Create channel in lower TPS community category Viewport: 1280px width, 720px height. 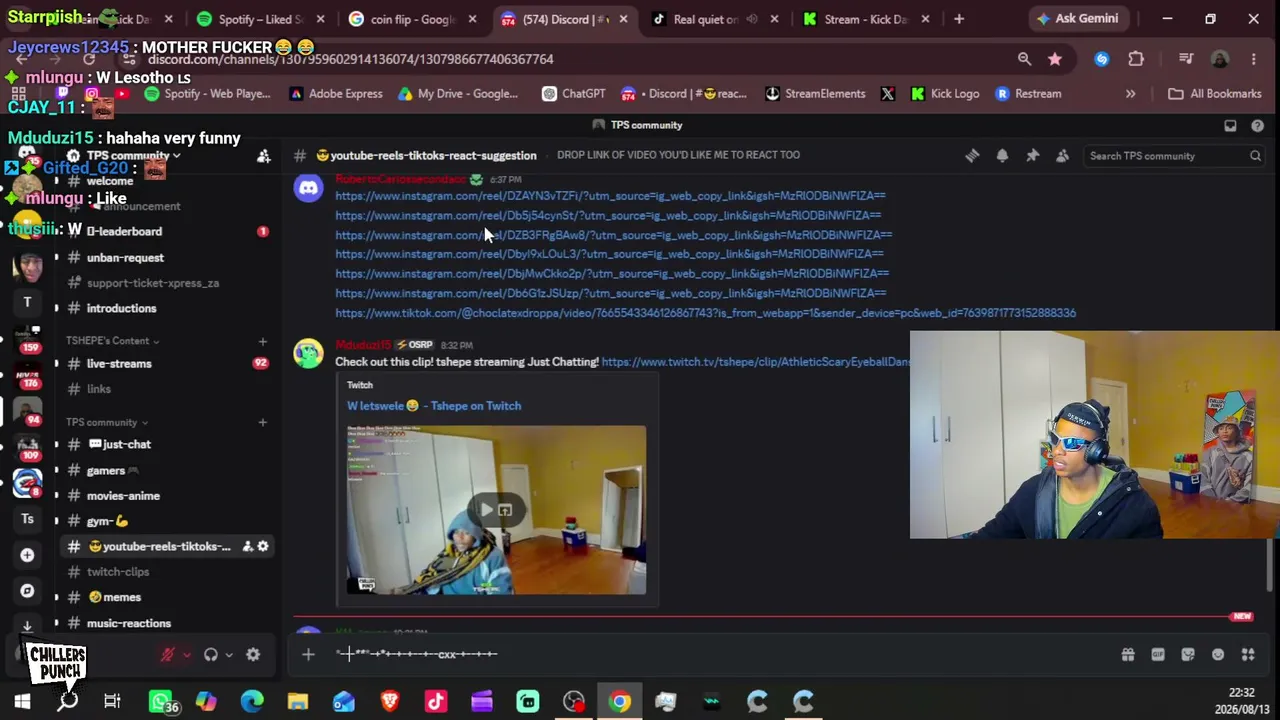coord(262,422)
